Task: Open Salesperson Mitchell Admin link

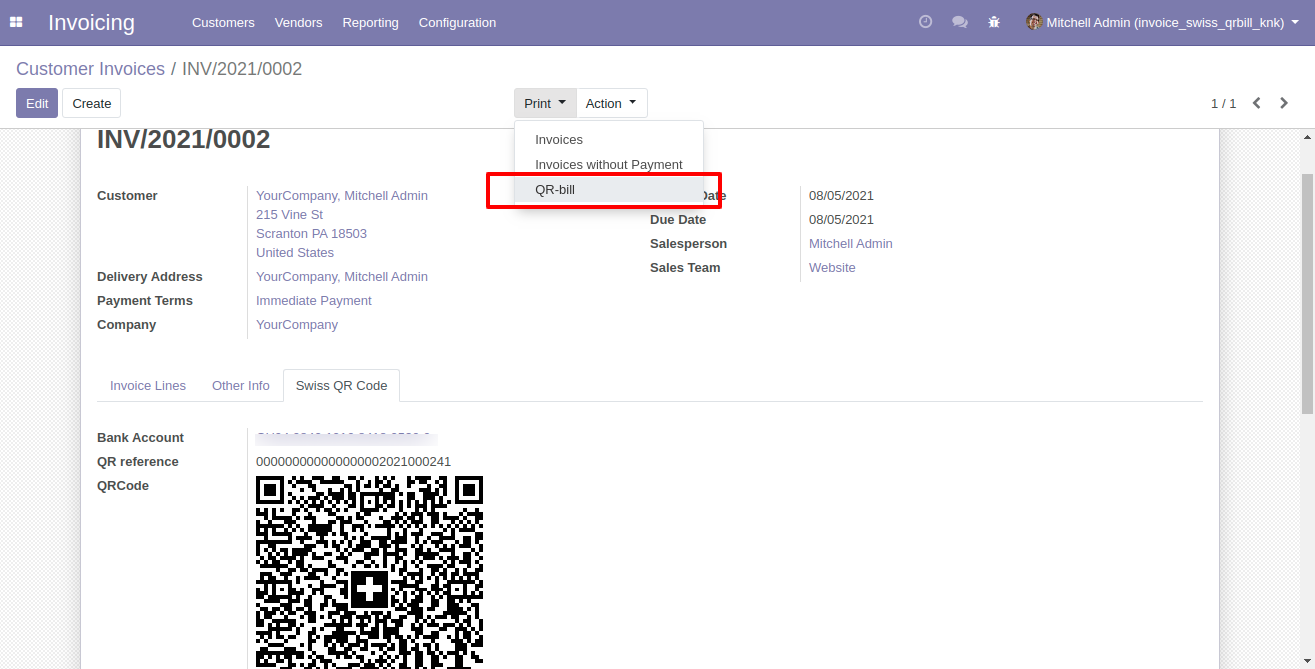Action: (851, 244)
